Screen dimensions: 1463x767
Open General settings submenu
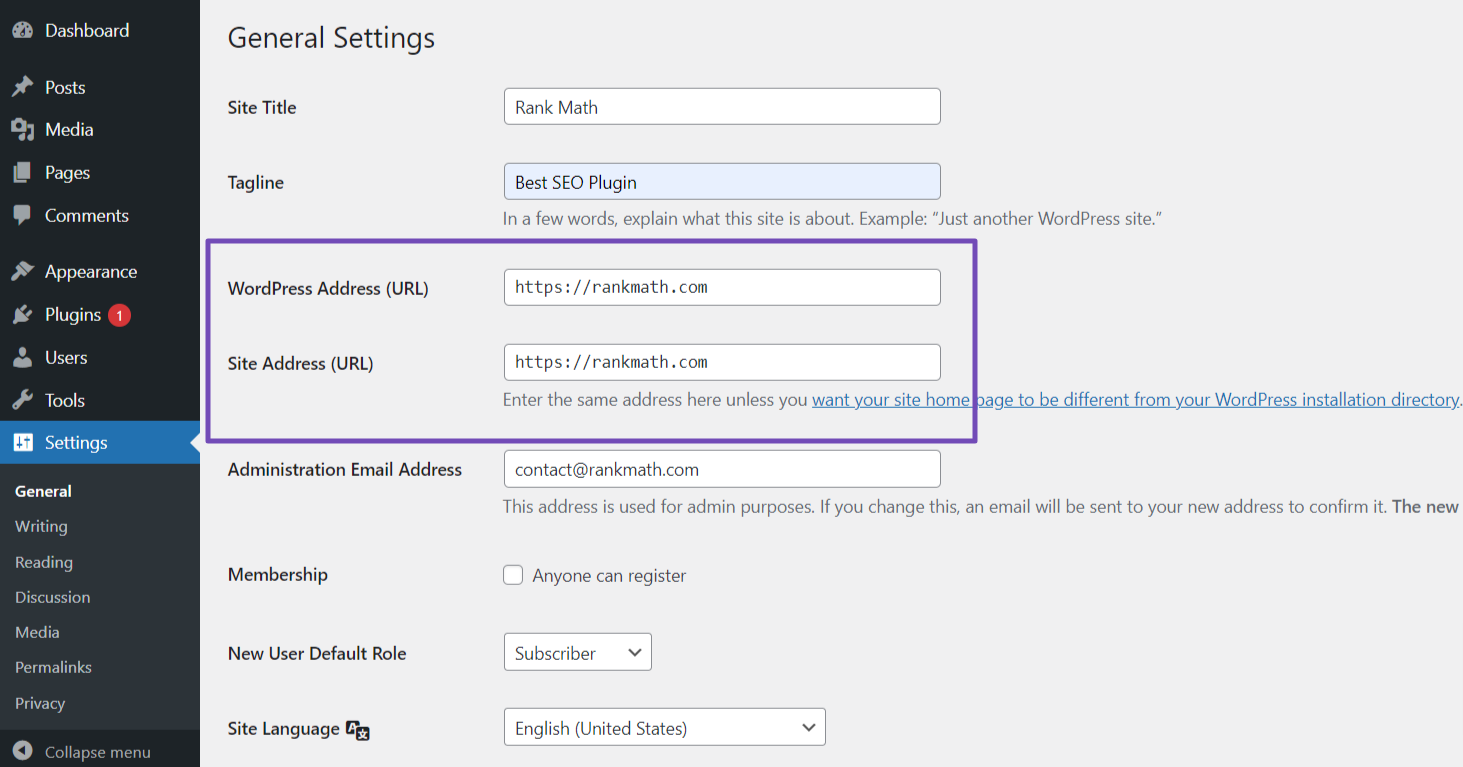pos(43,492)
